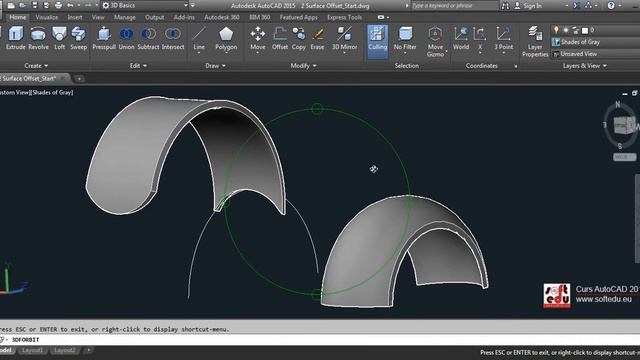Expand the Draw panel
This screenshot has height=360, width=640.
tap(216, 66)
